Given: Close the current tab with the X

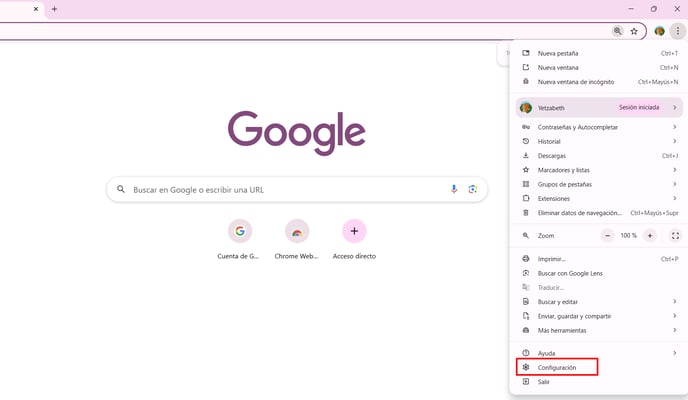Looking at the screenshot, I should (36, 9).
